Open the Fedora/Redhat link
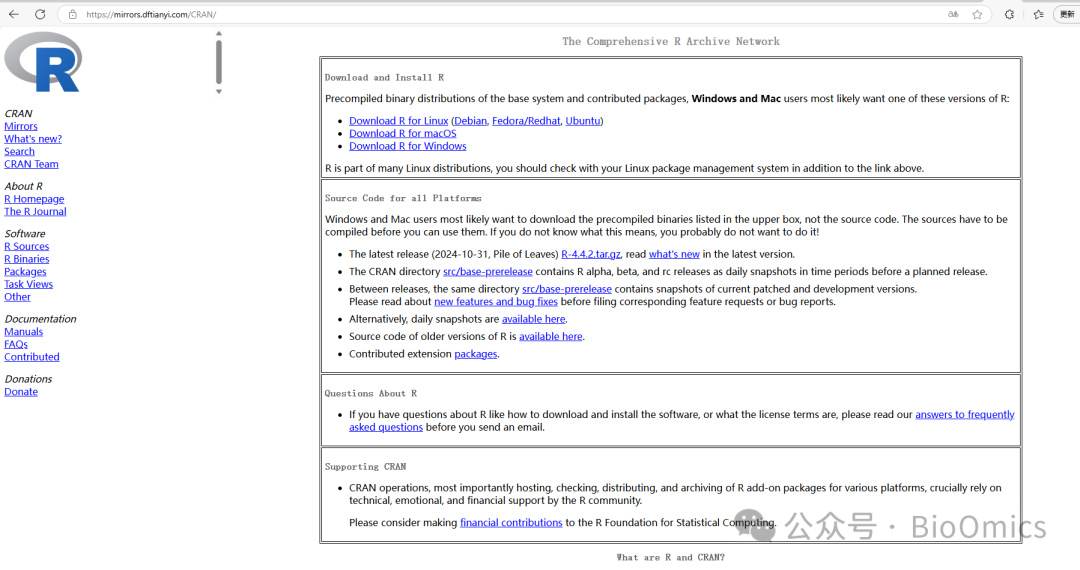 526,120
